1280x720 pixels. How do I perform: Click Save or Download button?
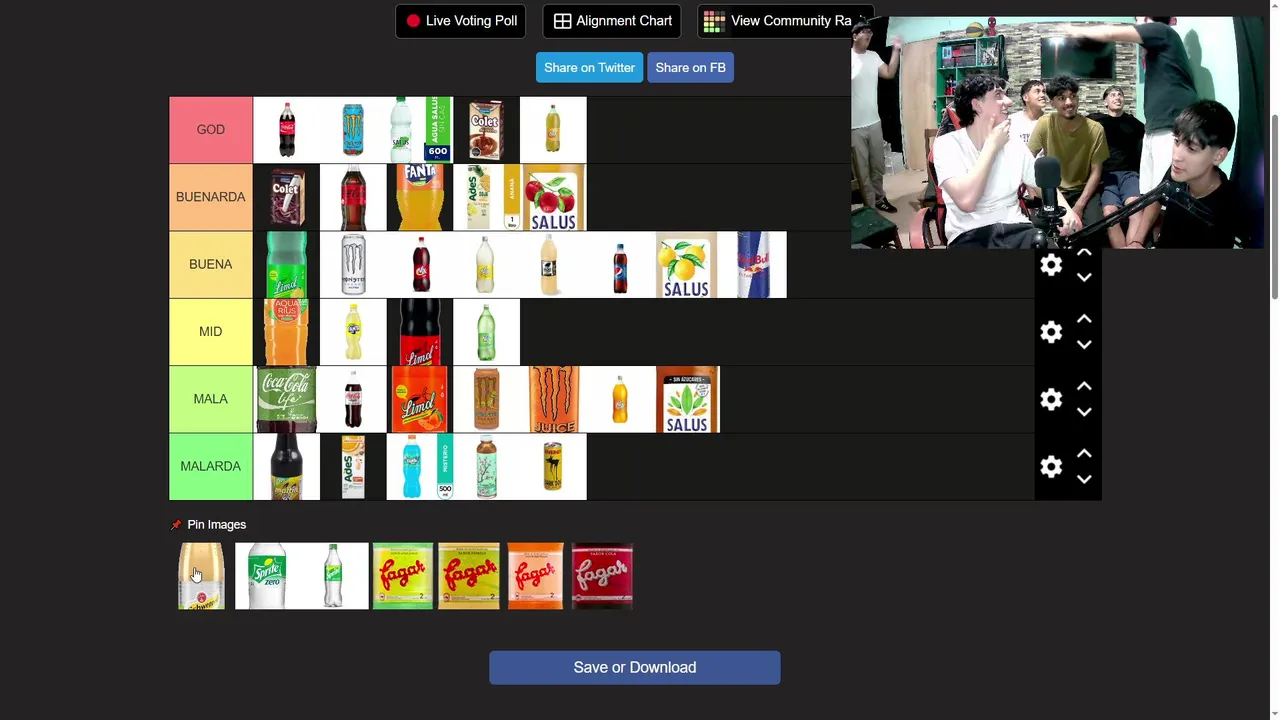(x=635, y=668)
